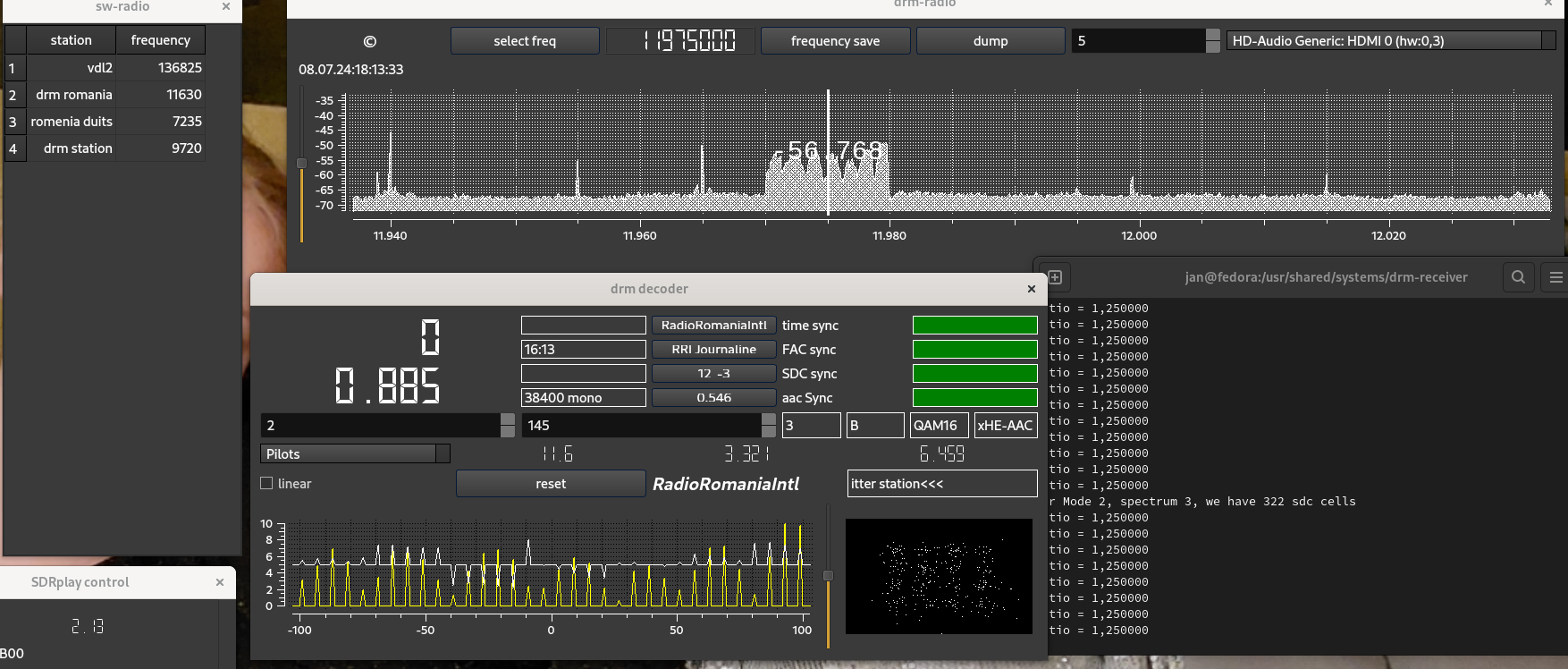Close the SDRplay control window
This screenshot has width=1568, height=669.
click(220, 582)
